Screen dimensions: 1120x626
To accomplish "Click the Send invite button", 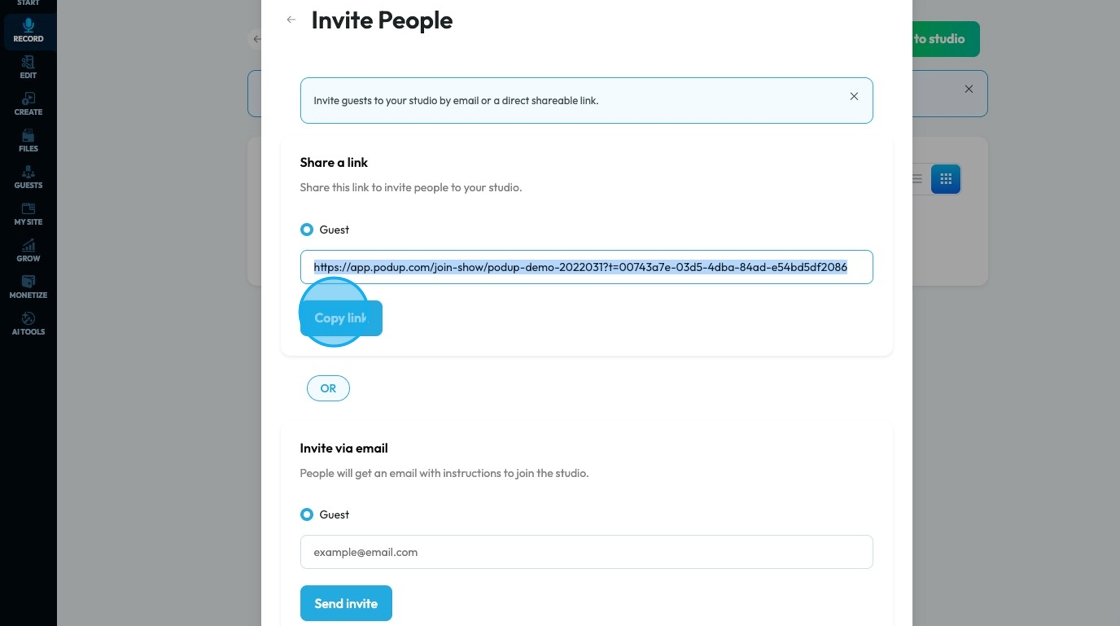I will pos(346,603).
